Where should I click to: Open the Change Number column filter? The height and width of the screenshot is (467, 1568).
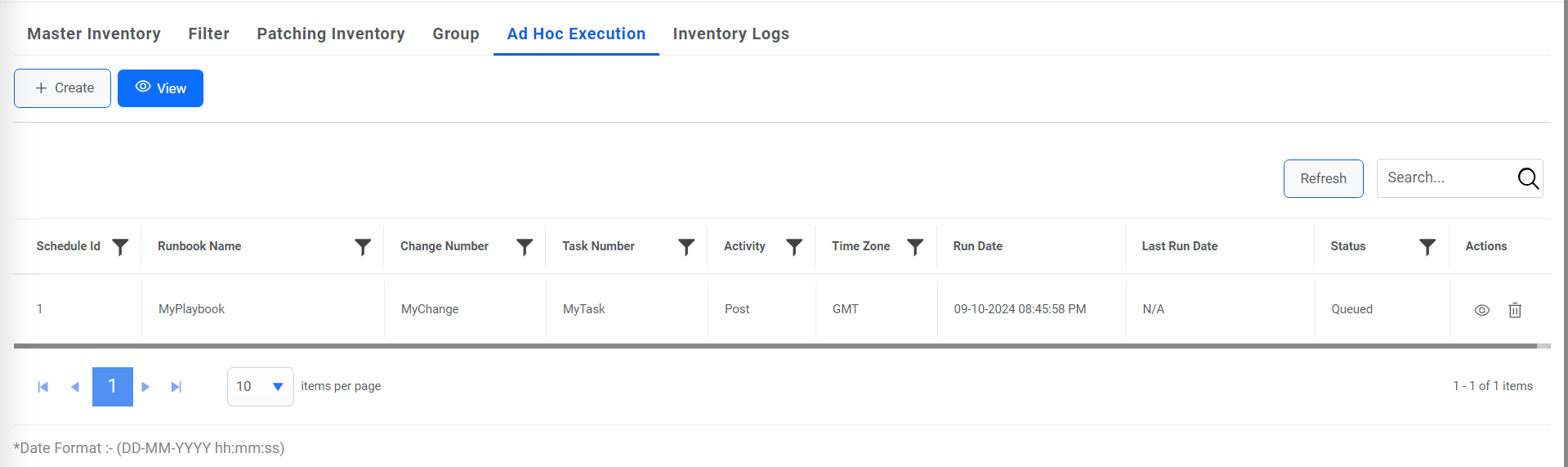pos(525,247)
